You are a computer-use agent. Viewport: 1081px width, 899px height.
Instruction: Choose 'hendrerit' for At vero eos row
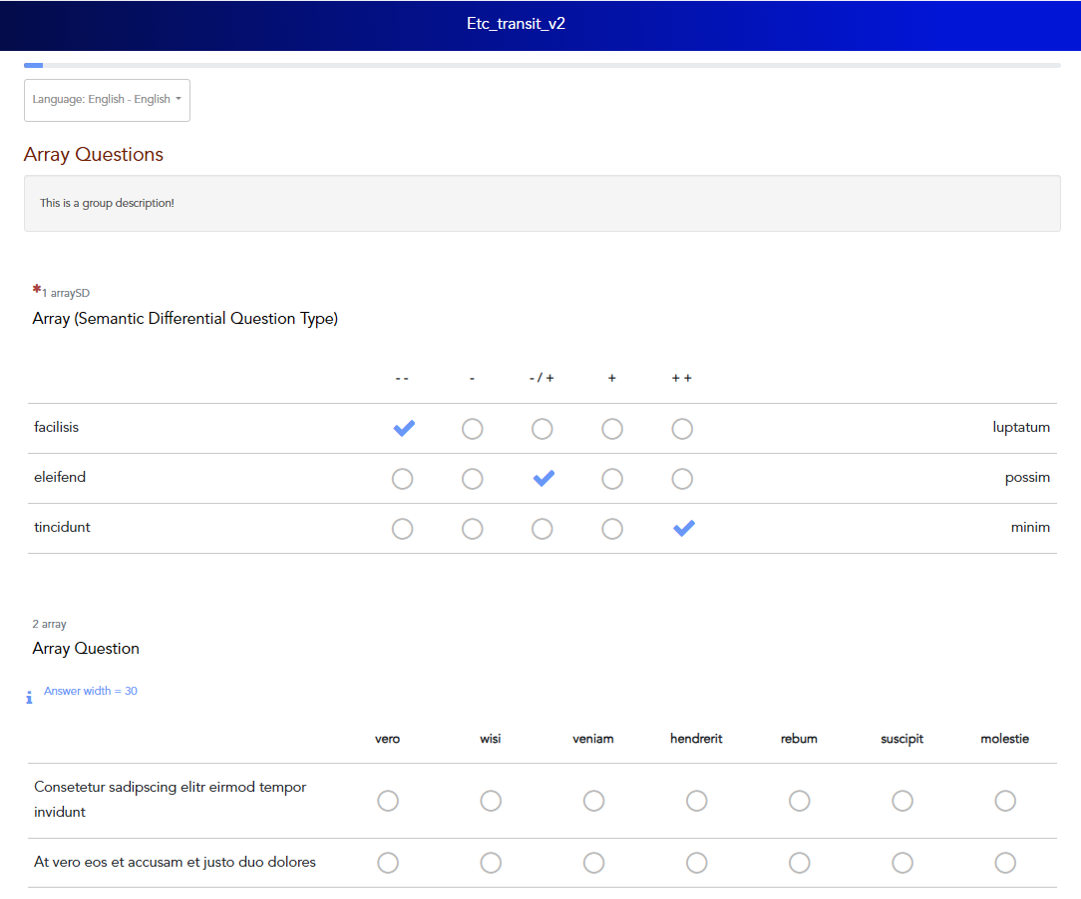696,863
